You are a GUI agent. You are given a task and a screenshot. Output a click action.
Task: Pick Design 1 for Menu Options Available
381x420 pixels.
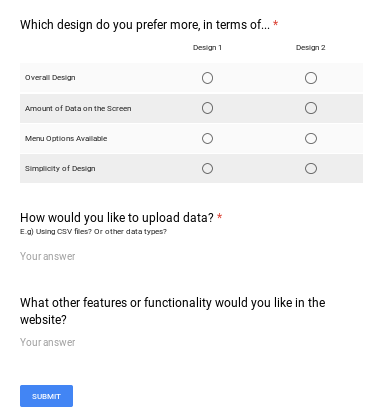pos(207,138)
